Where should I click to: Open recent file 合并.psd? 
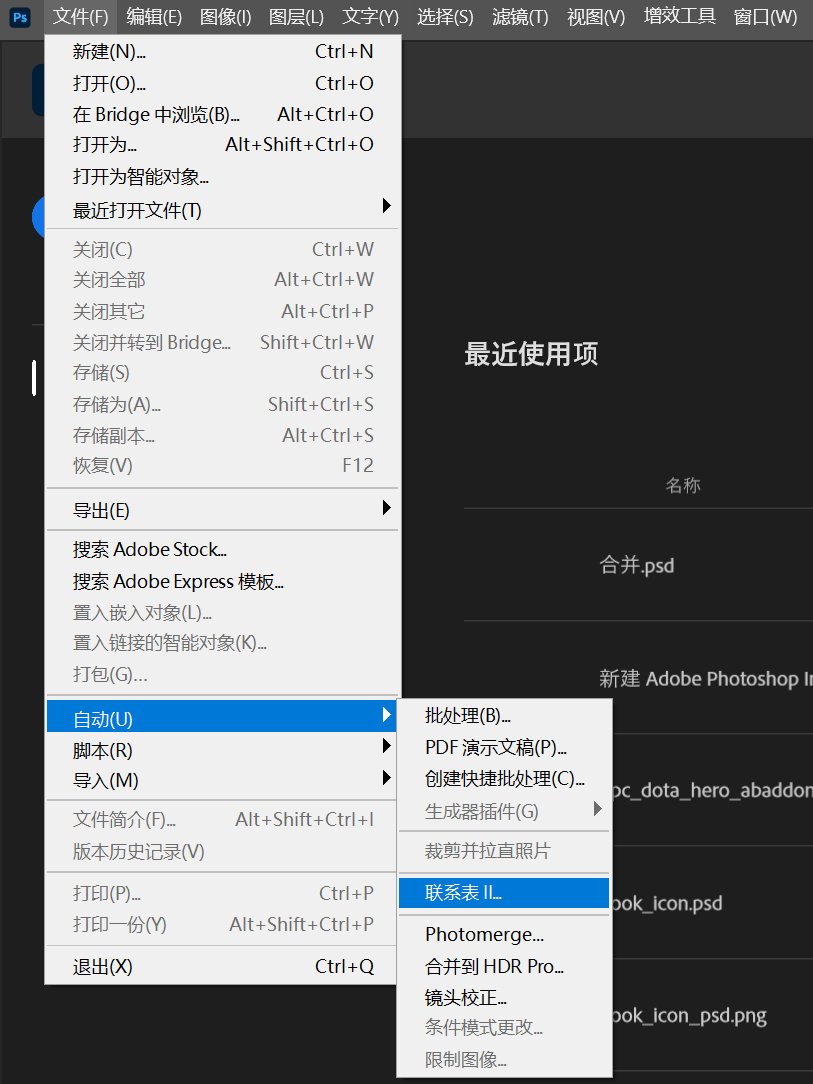pos(637,566)
